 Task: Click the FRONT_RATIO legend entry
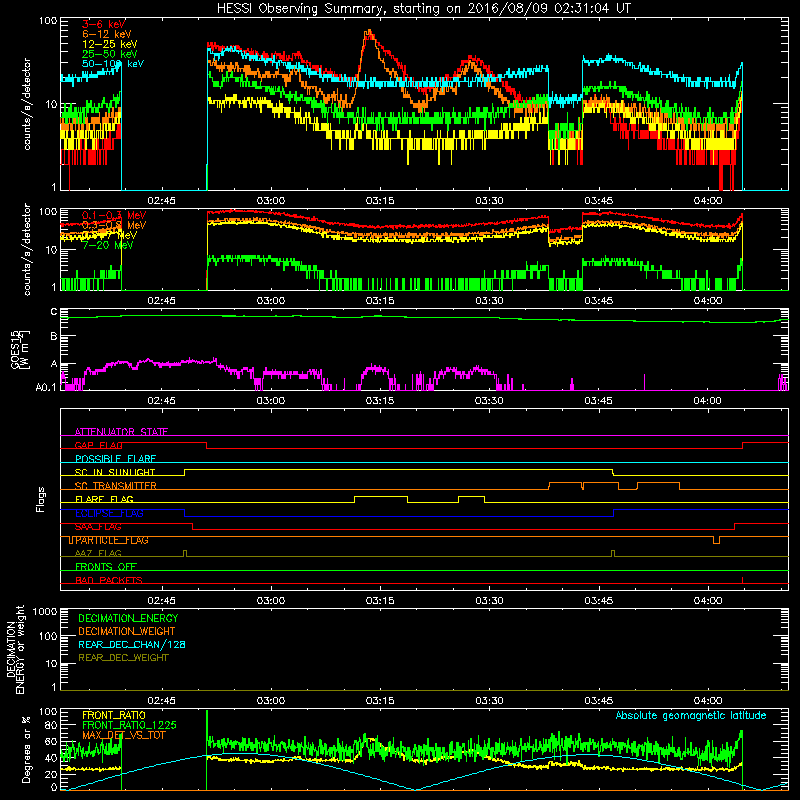coord(114,715)
